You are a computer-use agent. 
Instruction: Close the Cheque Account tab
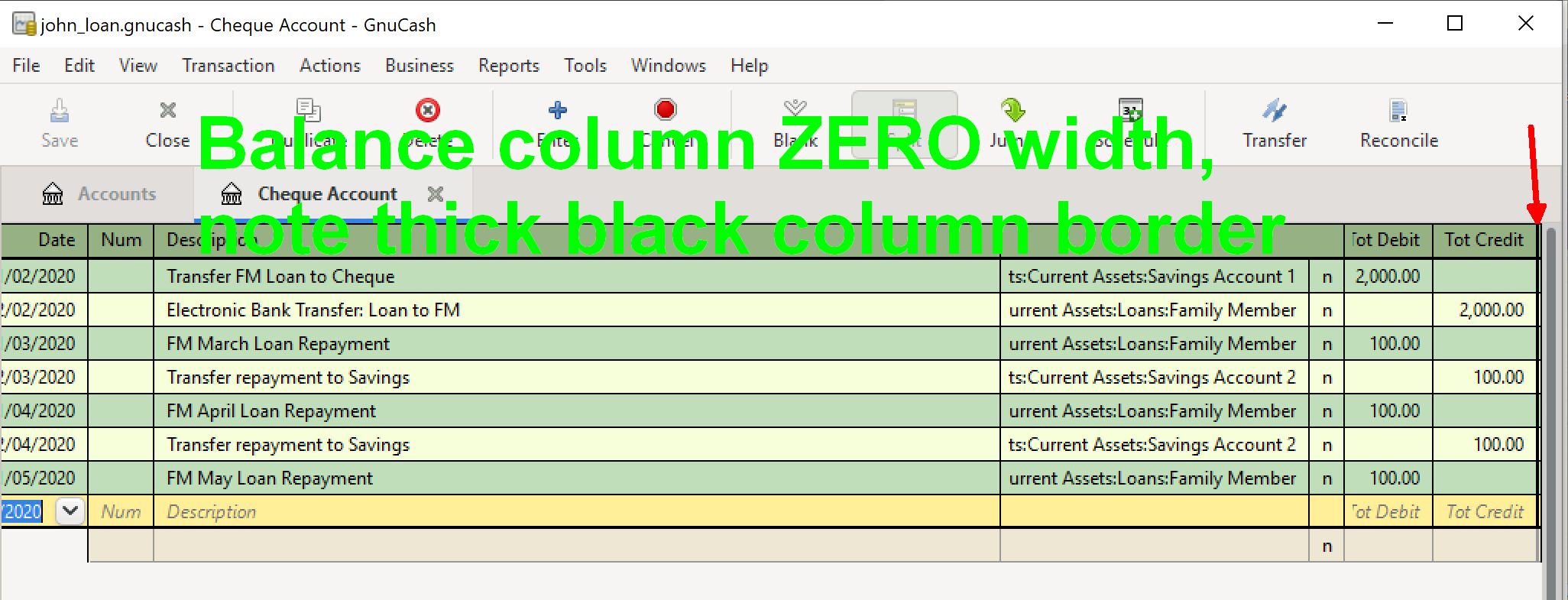[436, 194]
